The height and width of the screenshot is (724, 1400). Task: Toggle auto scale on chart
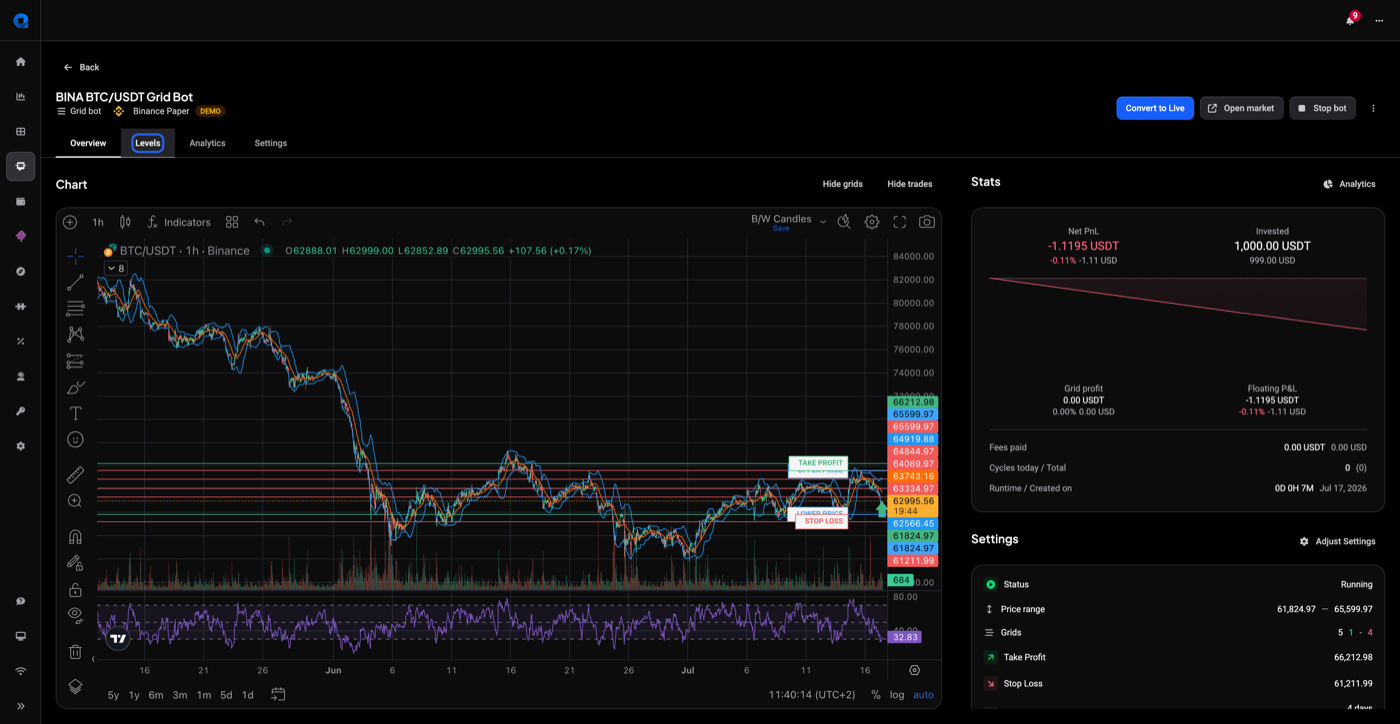pos(923,695)
